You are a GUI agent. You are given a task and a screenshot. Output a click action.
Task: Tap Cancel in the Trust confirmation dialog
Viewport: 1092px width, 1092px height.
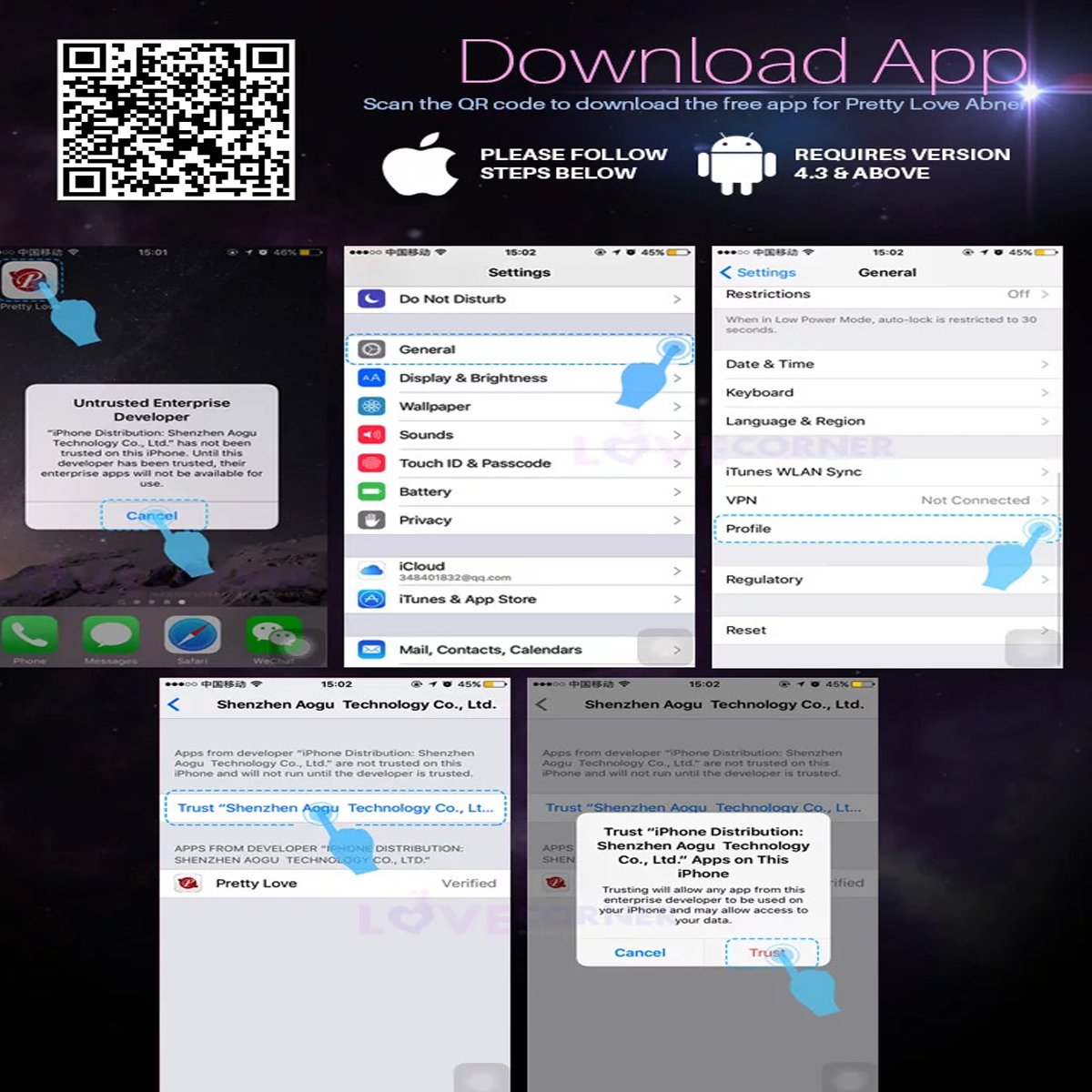pos(640,953)
